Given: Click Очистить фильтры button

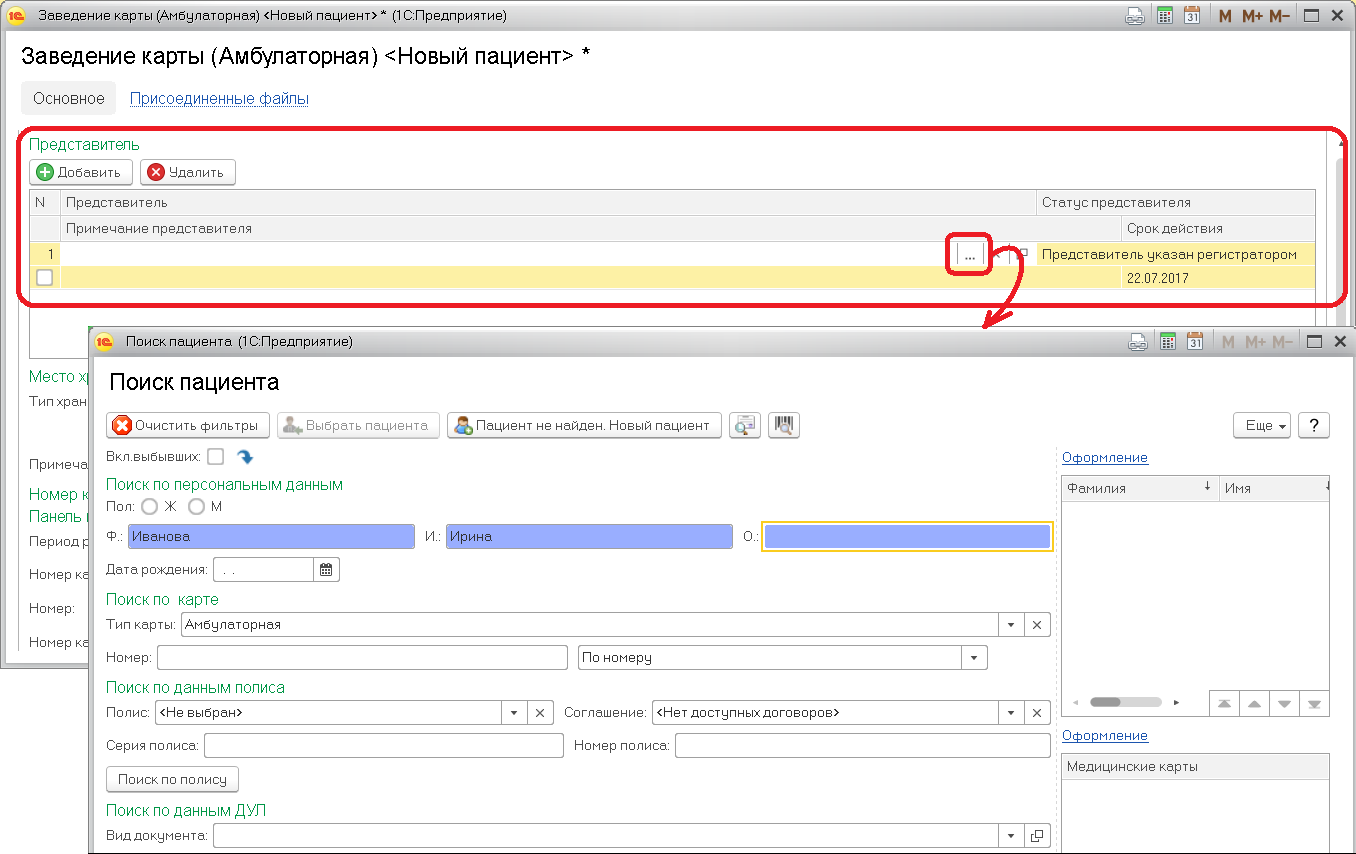Looking at the screenshot, I should click(x=188, y=425).
